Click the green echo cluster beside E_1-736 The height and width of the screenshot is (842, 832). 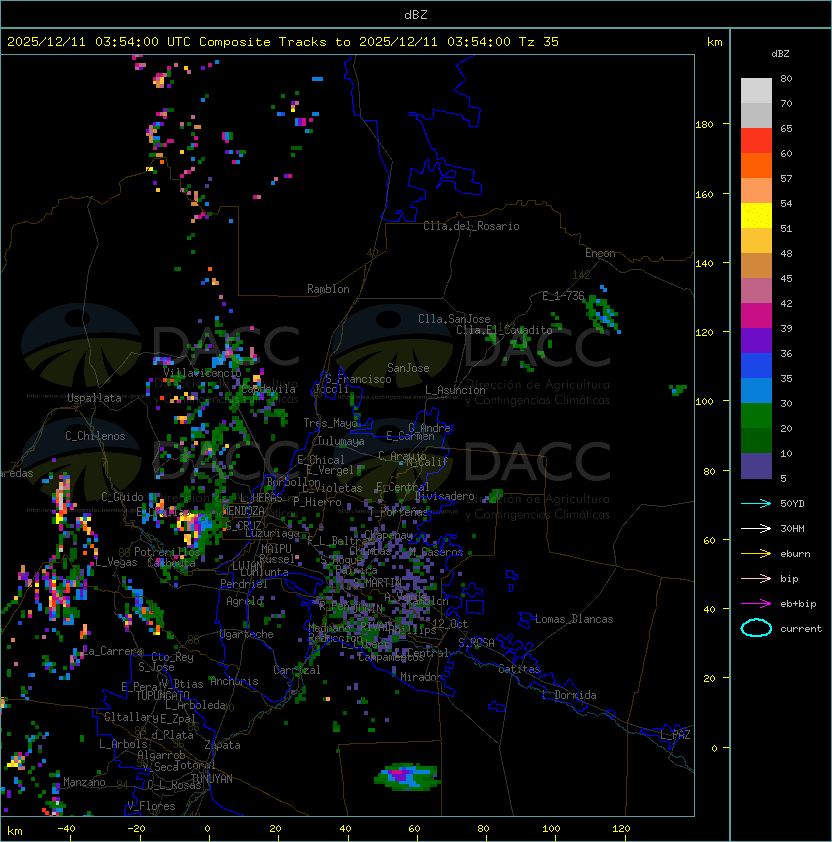coord(602,313)
